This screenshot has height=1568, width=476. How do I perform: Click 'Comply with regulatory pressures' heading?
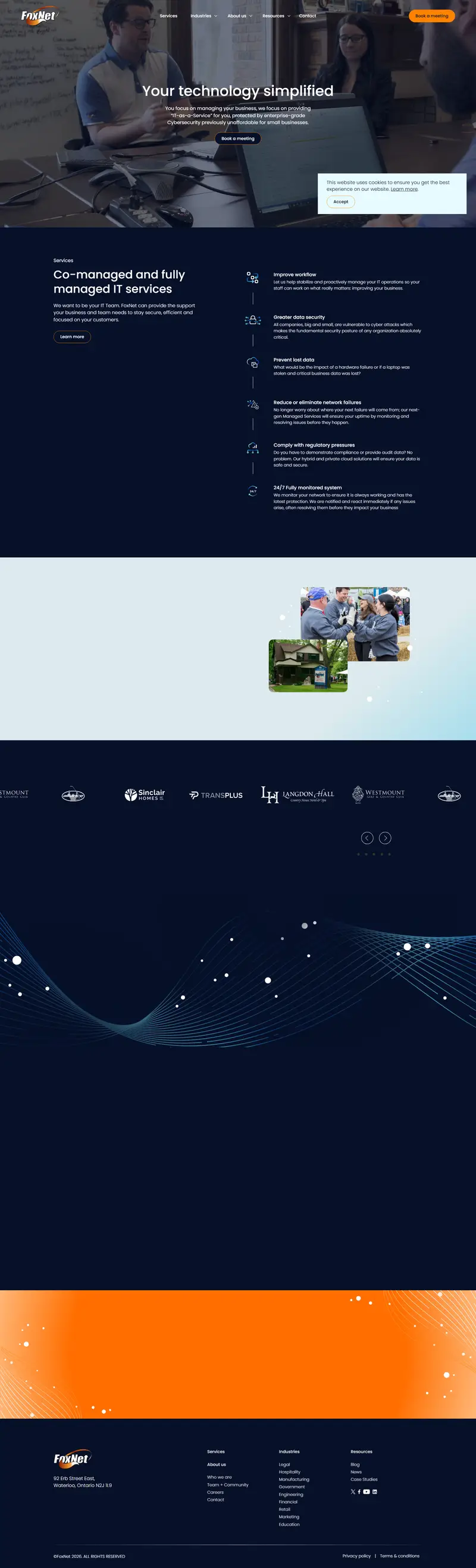(314, 445)
